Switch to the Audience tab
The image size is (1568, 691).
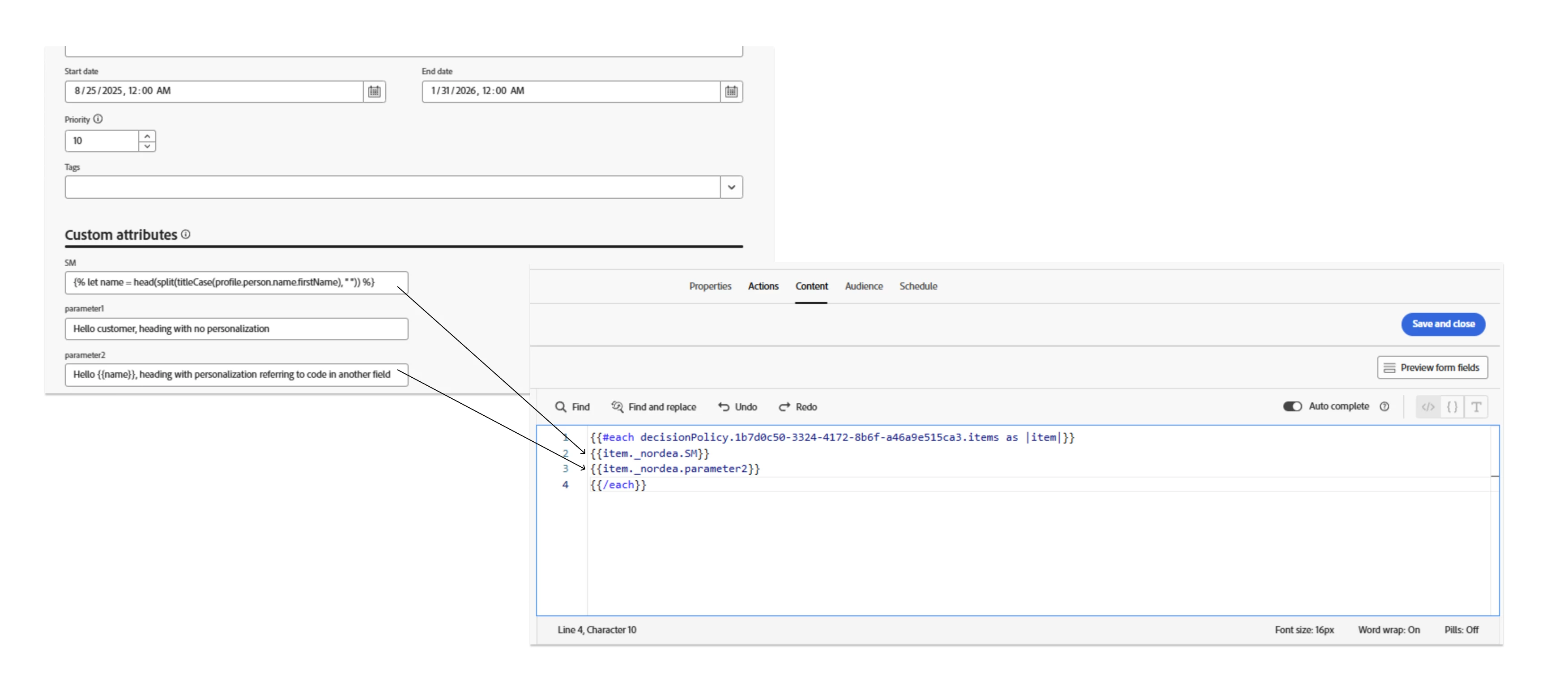pos(863,286)
